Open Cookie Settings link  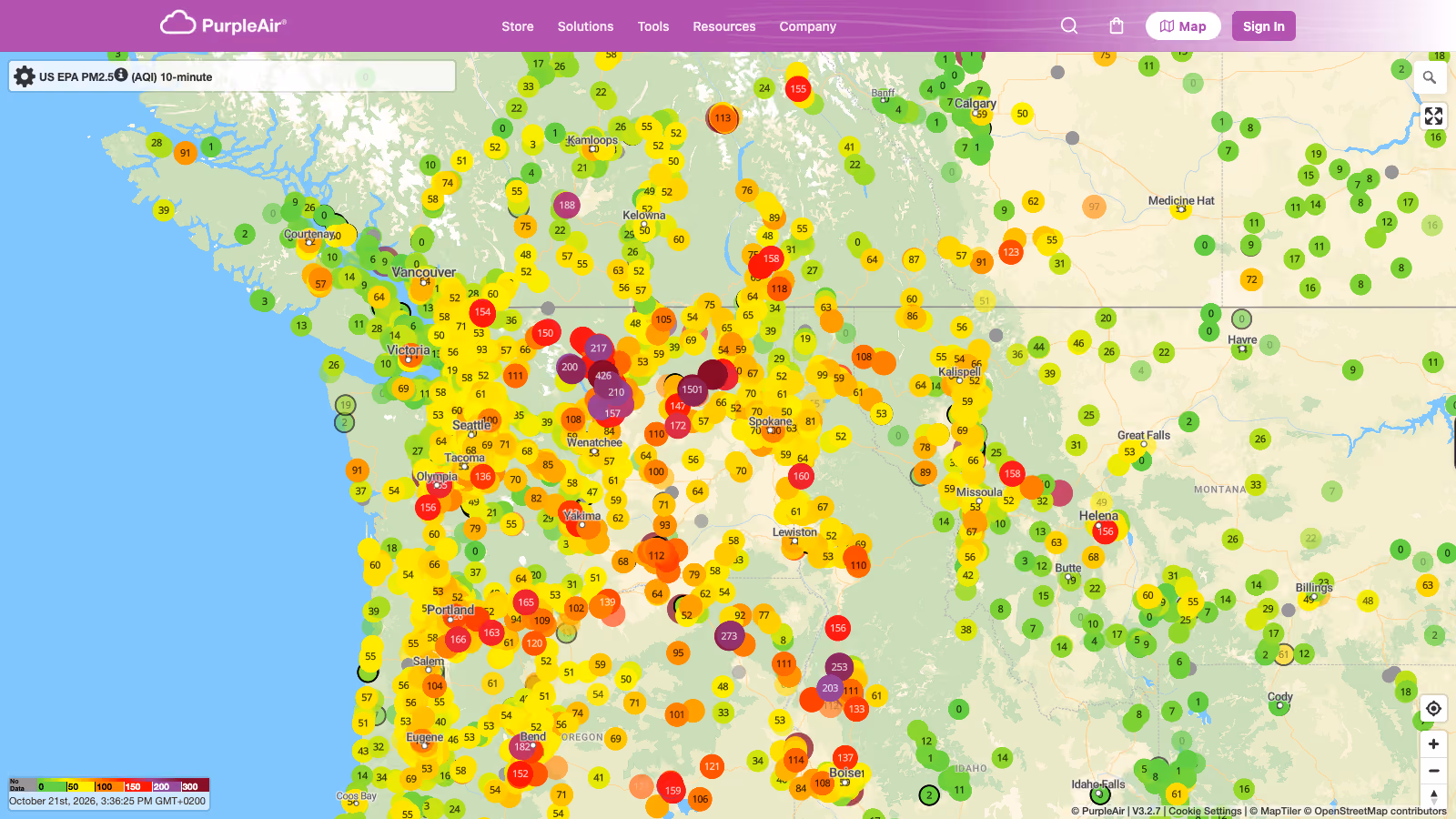1205,811
